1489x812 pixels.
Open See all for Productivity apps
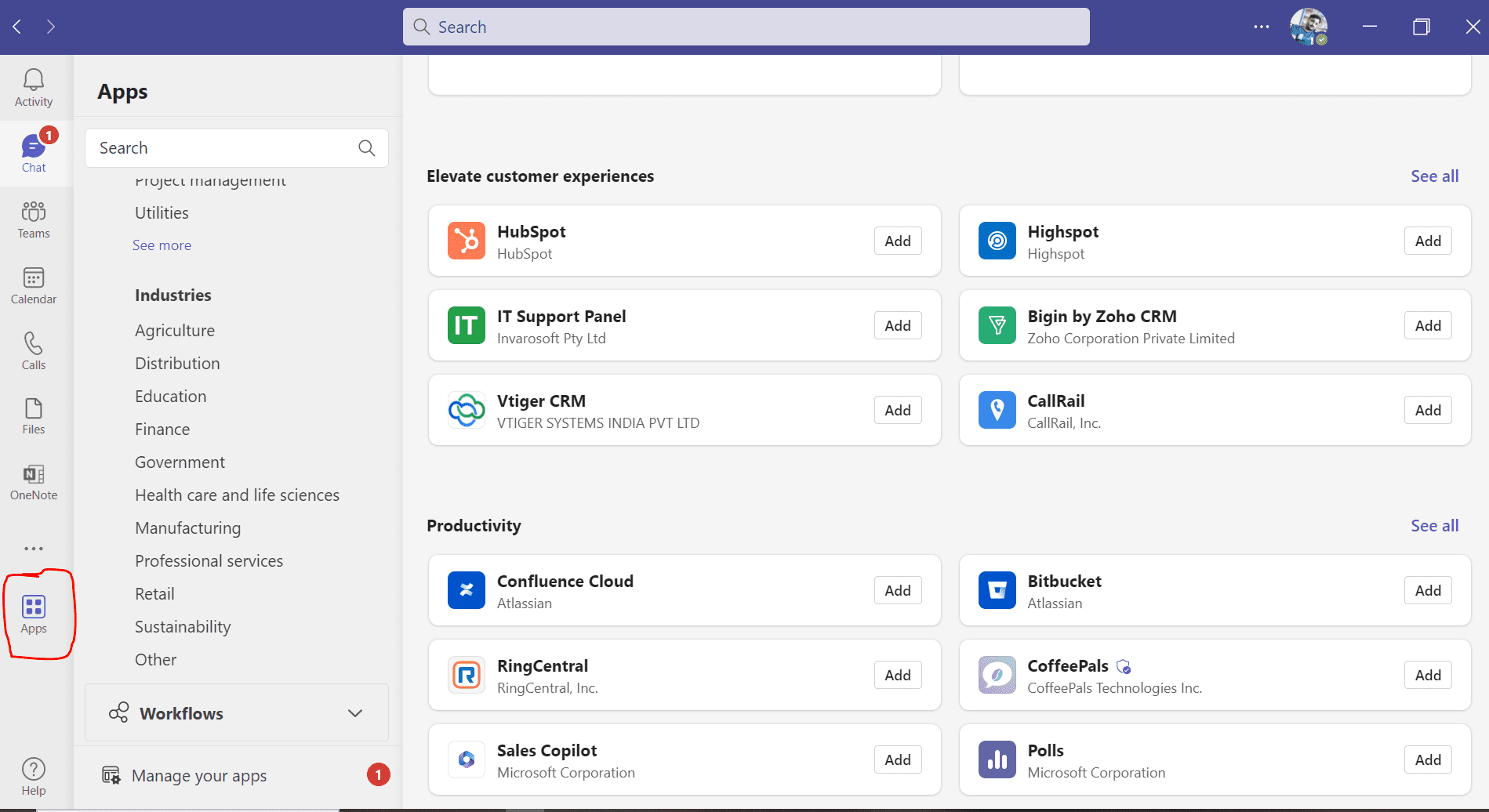pyautogui.click(x=1434, y=525)
